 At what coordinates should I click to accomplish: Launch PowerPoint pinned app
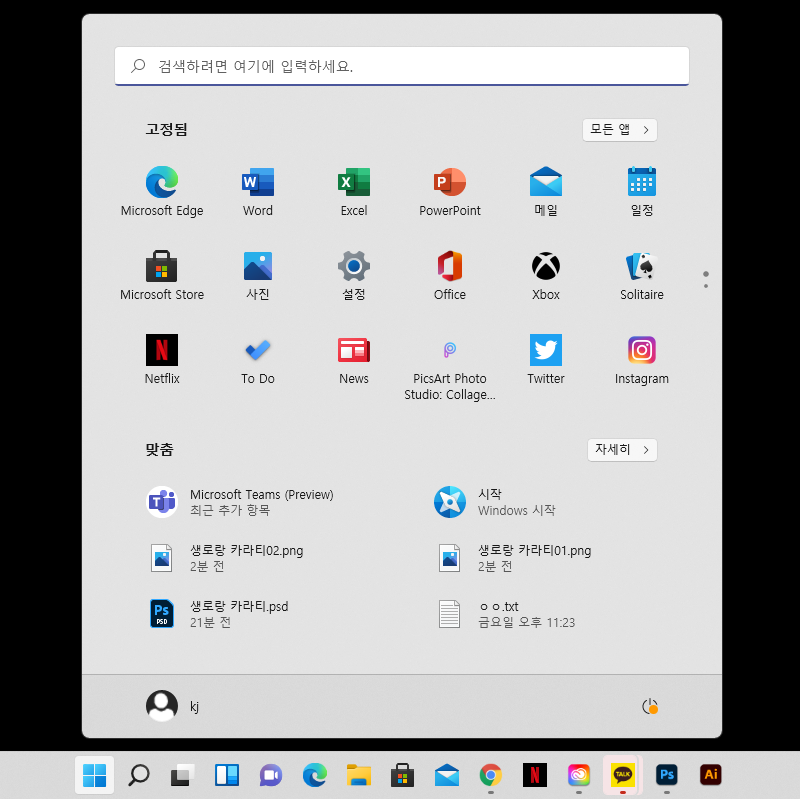pos(449,191)
